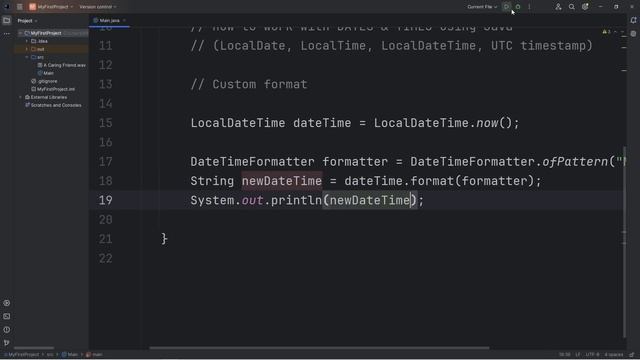Click the ofPattern method call on line 17
Screen dimensions: 640x360
tap(575, 162)
